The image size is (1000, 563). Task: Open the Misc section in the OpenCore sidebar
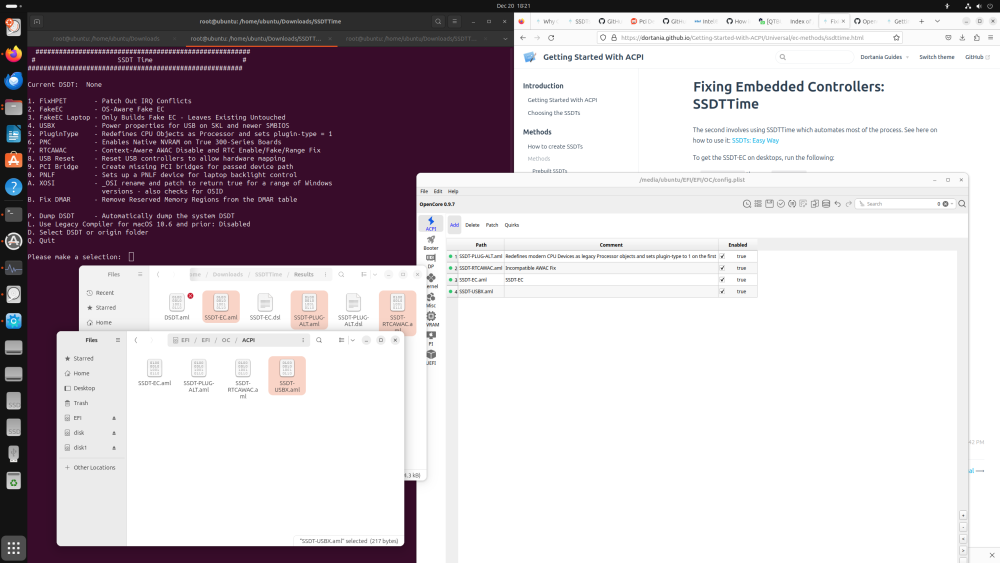(x=431, y=300)
